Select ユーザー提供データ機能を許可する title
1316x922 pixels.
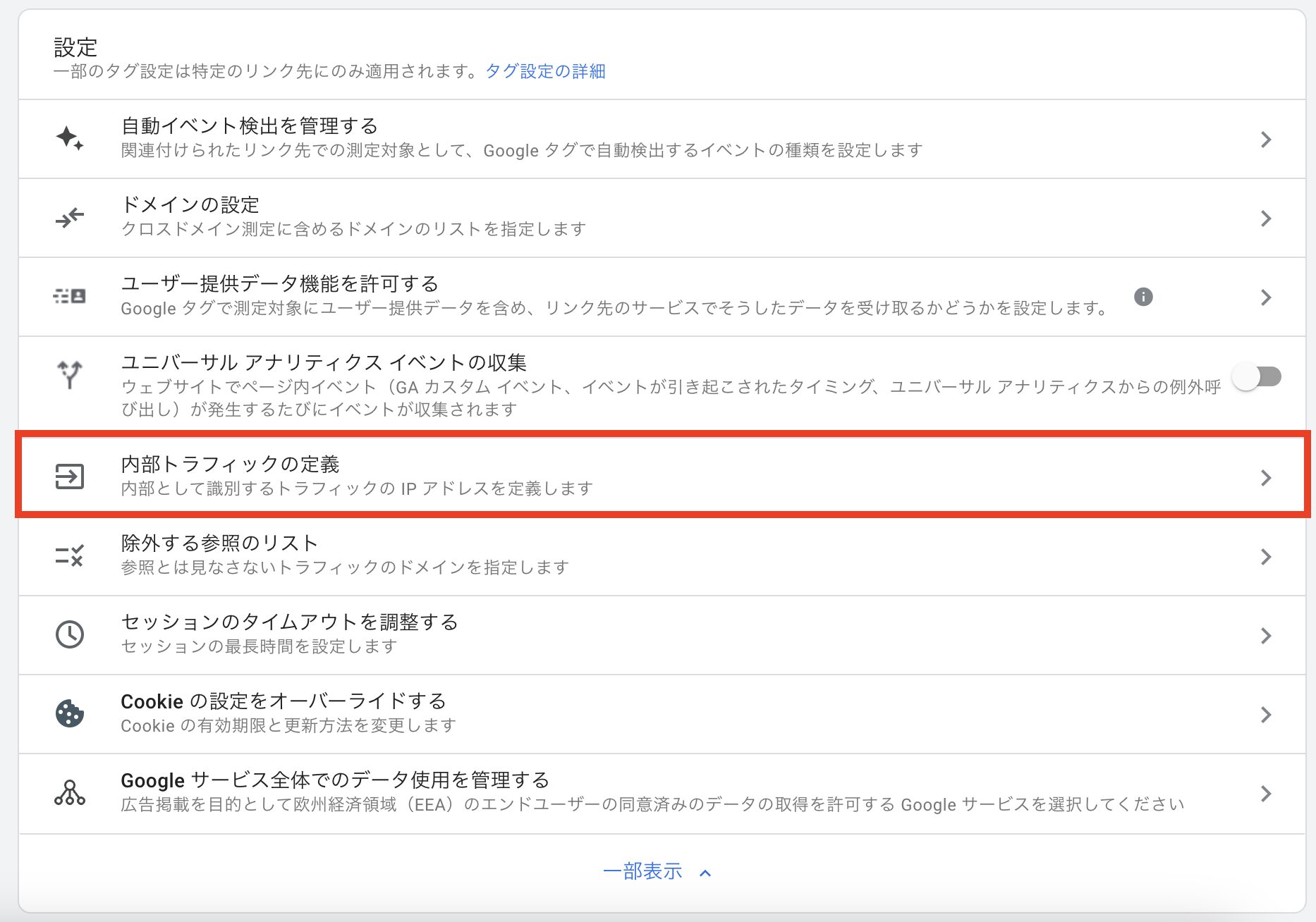[x=280, y=283]
